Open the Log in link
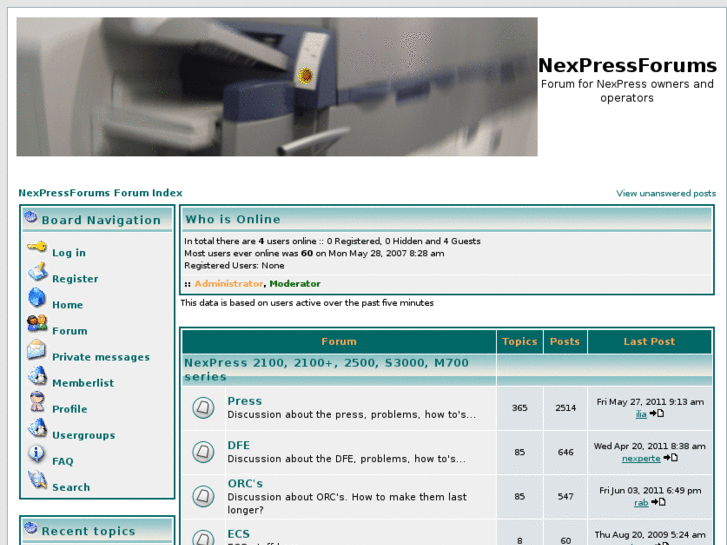The image size is (727, 545). 69,253
